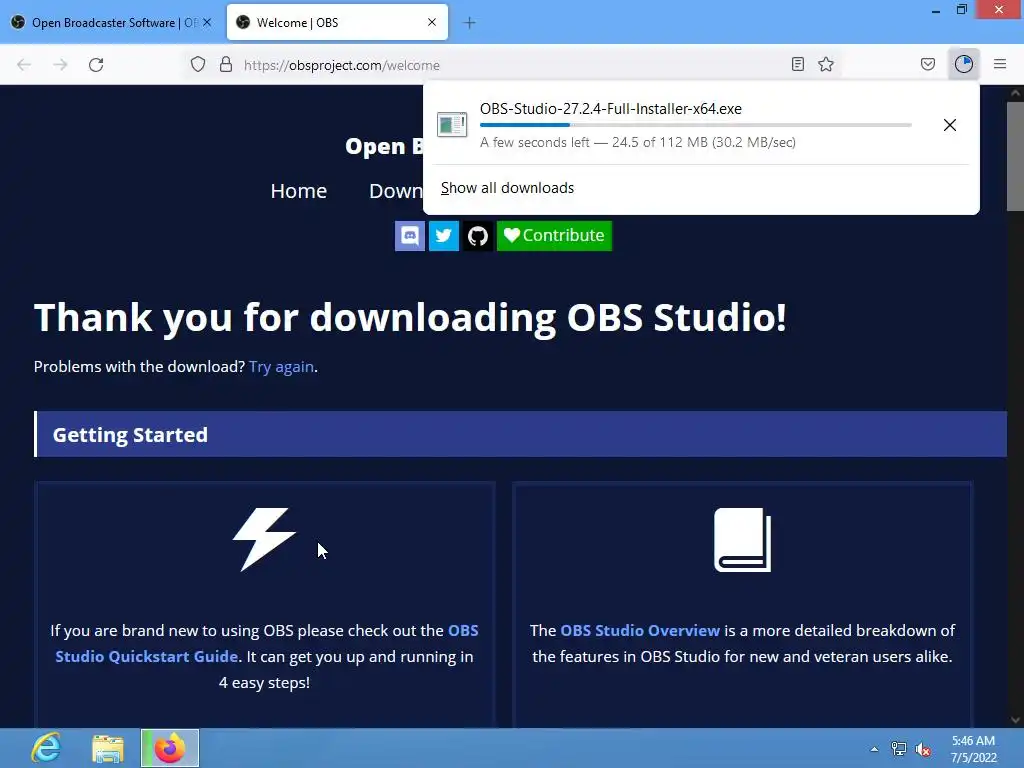Toggle reader view icon
1024x768 pixels.
[x=797, y=64]
